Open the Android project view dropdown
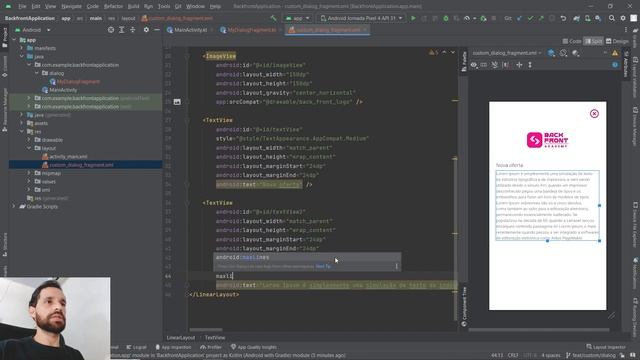The image size is (640, 360). 33,30
